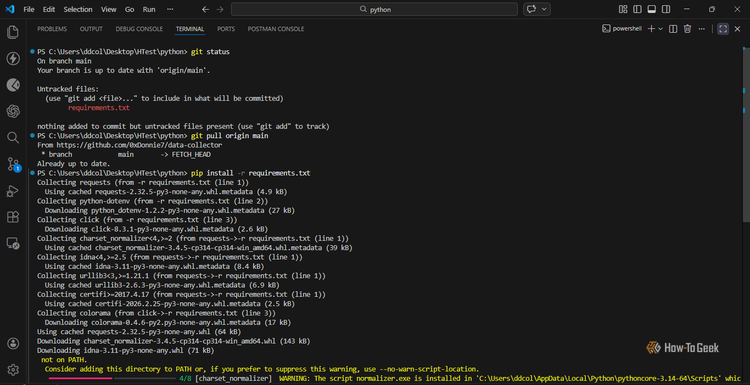This screenshot has height=385, width=750.
Task: Open the Run menu
Action: click(149, 9)
